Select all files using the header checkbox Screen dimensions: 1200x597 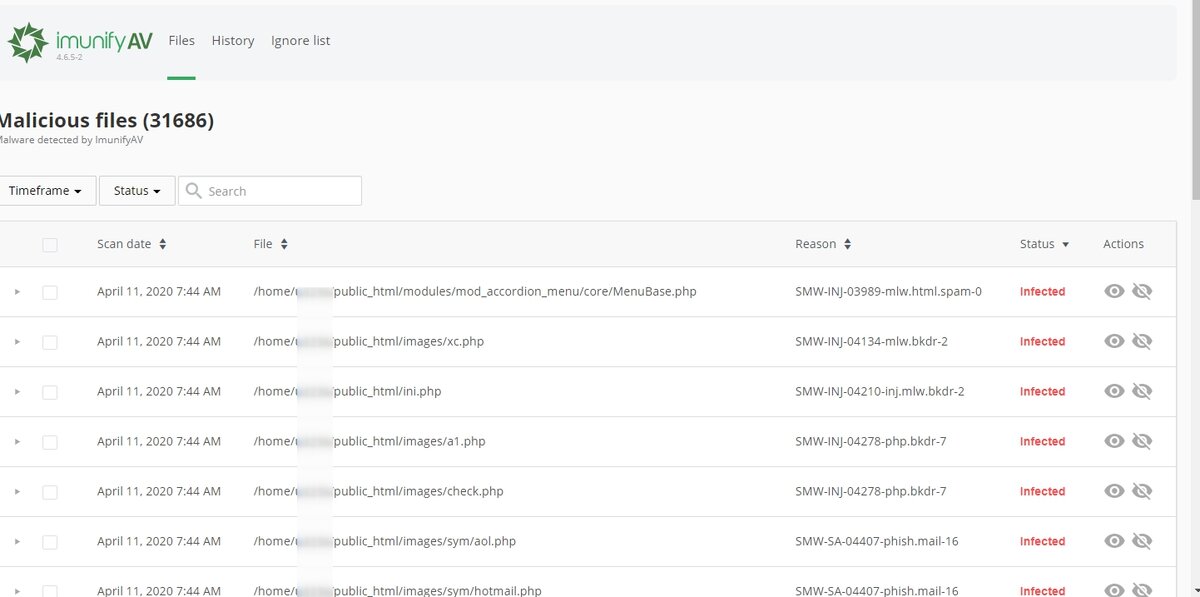pos(50,244)
